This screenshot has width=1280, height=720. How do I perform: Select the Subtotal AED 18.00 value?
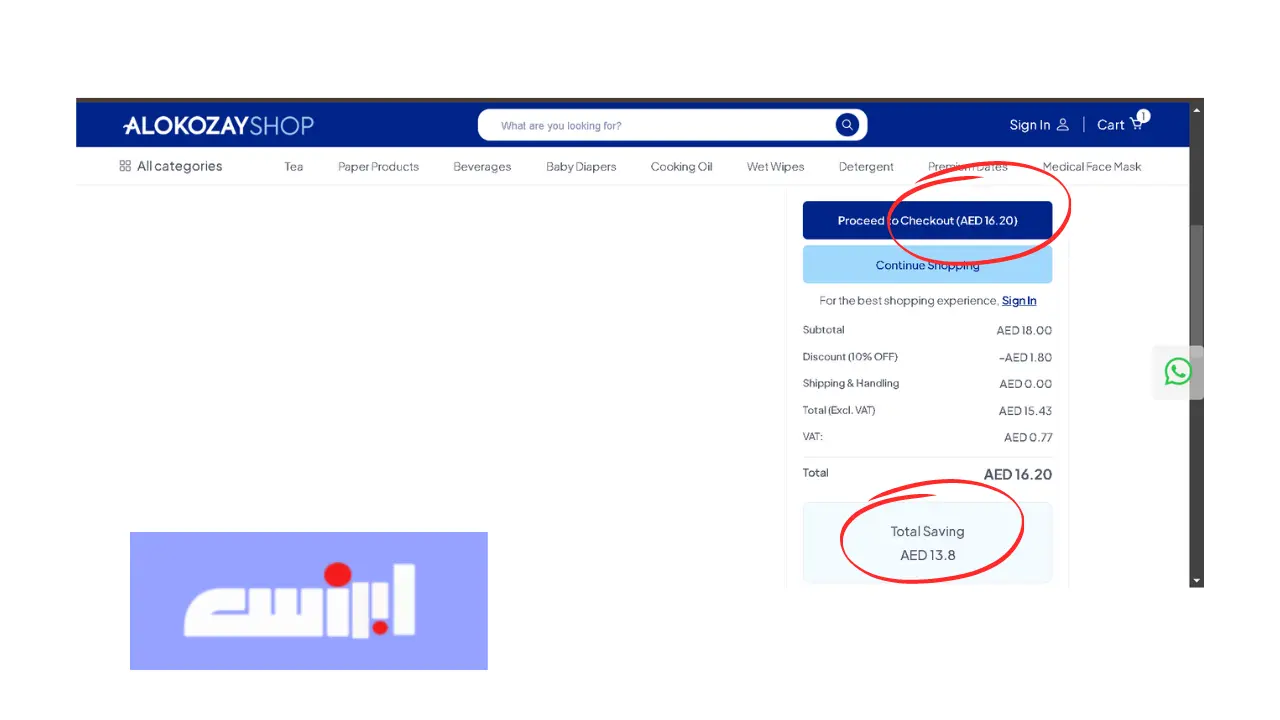tap(1024, 330)
